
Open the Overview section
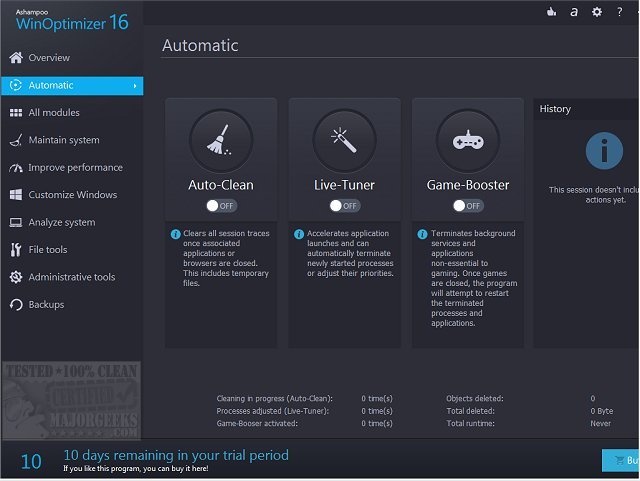tap(72, 58)
